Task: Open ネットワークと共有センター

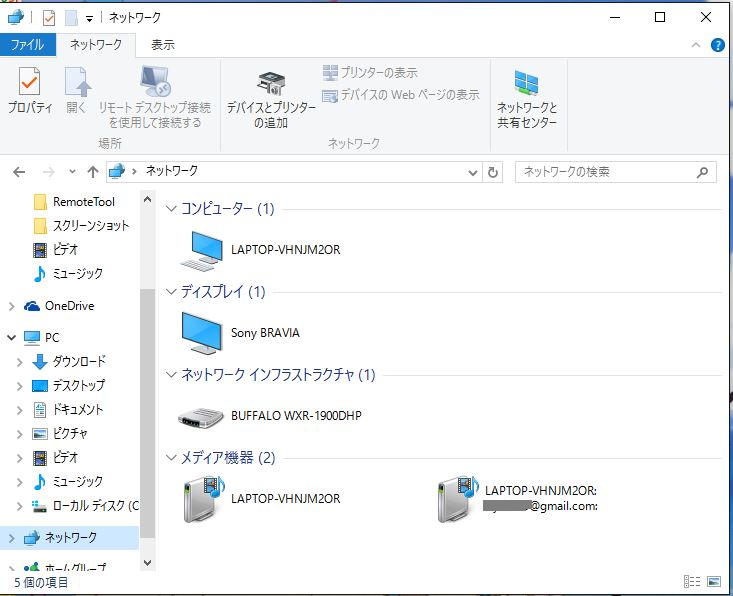Action: [527, 99]
